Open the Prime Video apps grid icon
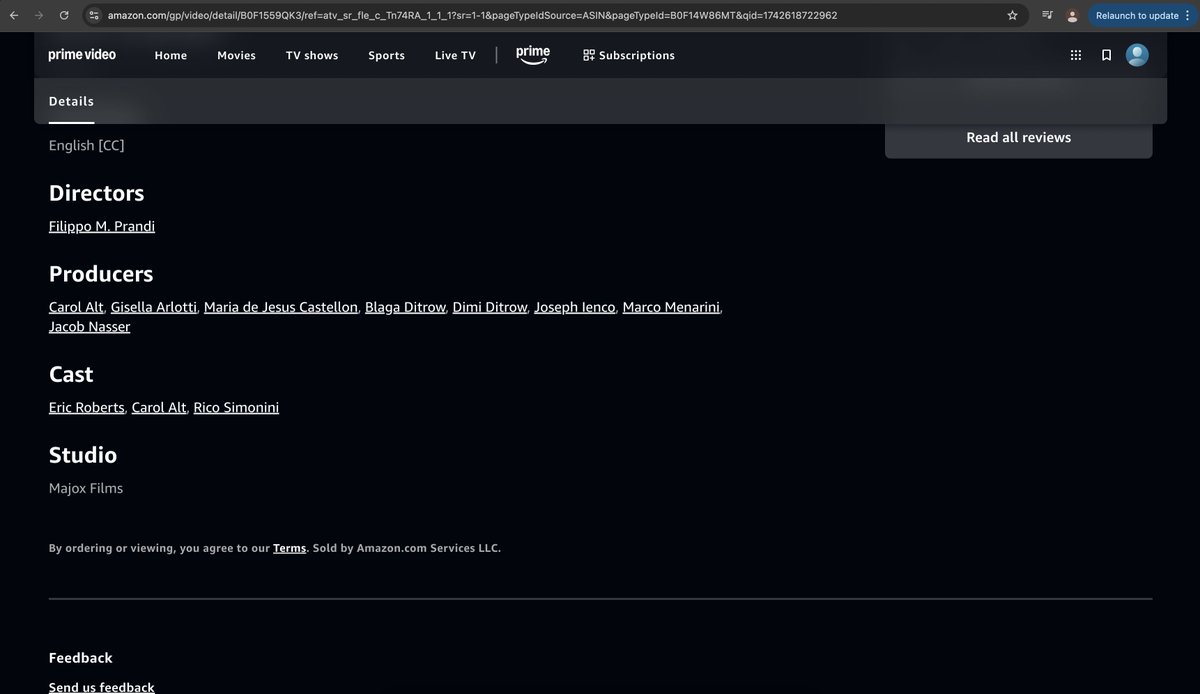 pyautogui.click(x=1076, y=55)
